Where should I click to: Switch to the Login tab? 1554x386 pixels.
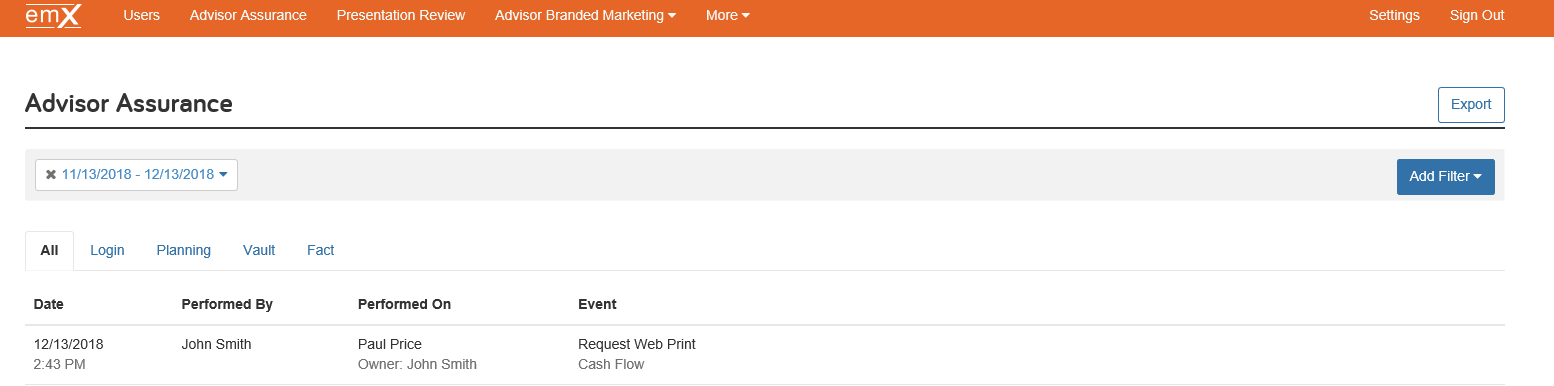pyautogui.click(x=107, y=251)
